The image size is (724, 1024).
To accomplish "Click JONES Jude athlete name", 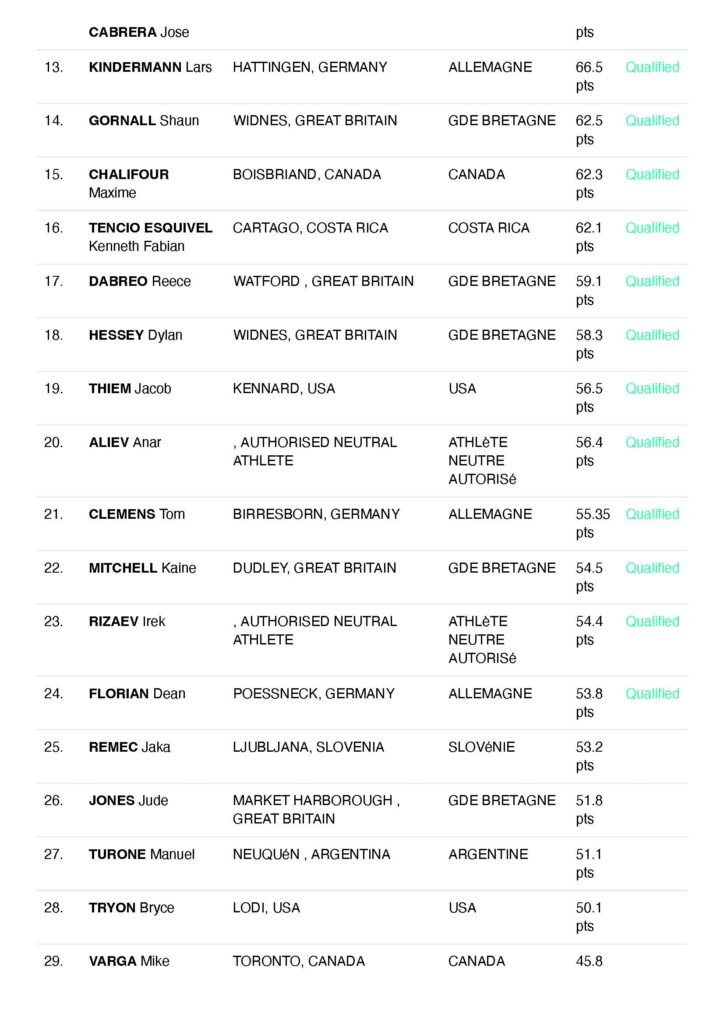I will (x=128, y=801).
